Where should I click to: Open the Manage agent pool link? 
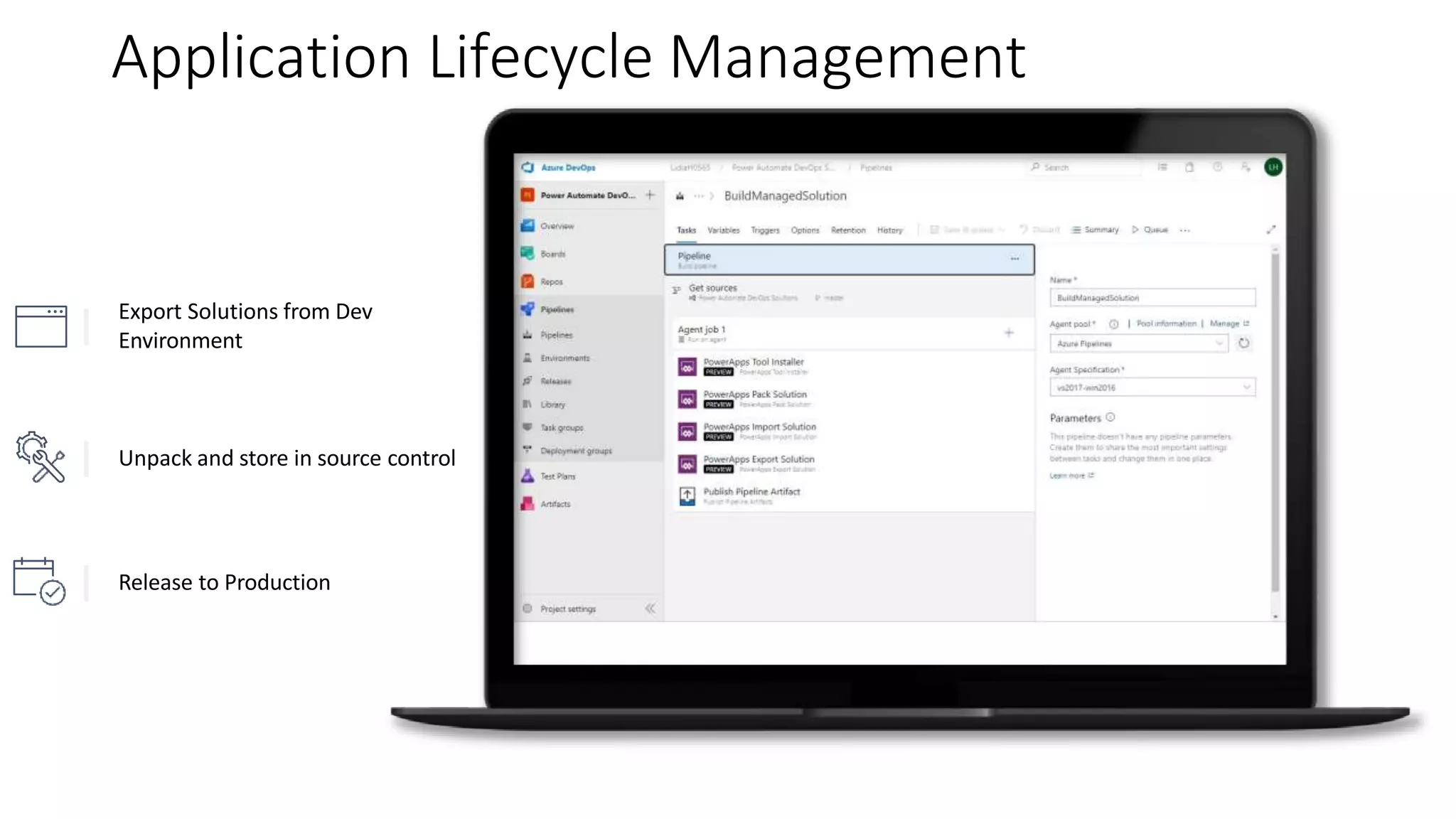(1229, 323)
